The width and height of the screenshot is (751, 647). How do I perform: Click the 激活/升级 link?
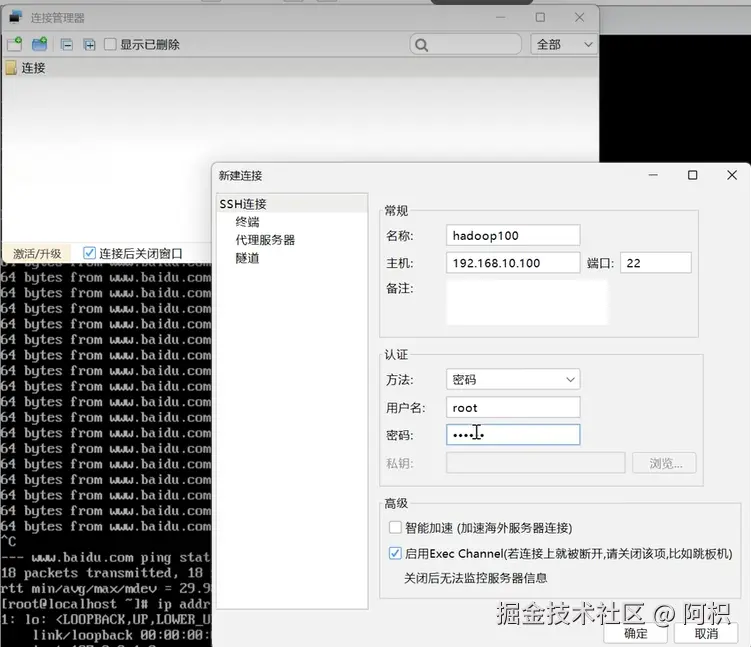point(37,253)
